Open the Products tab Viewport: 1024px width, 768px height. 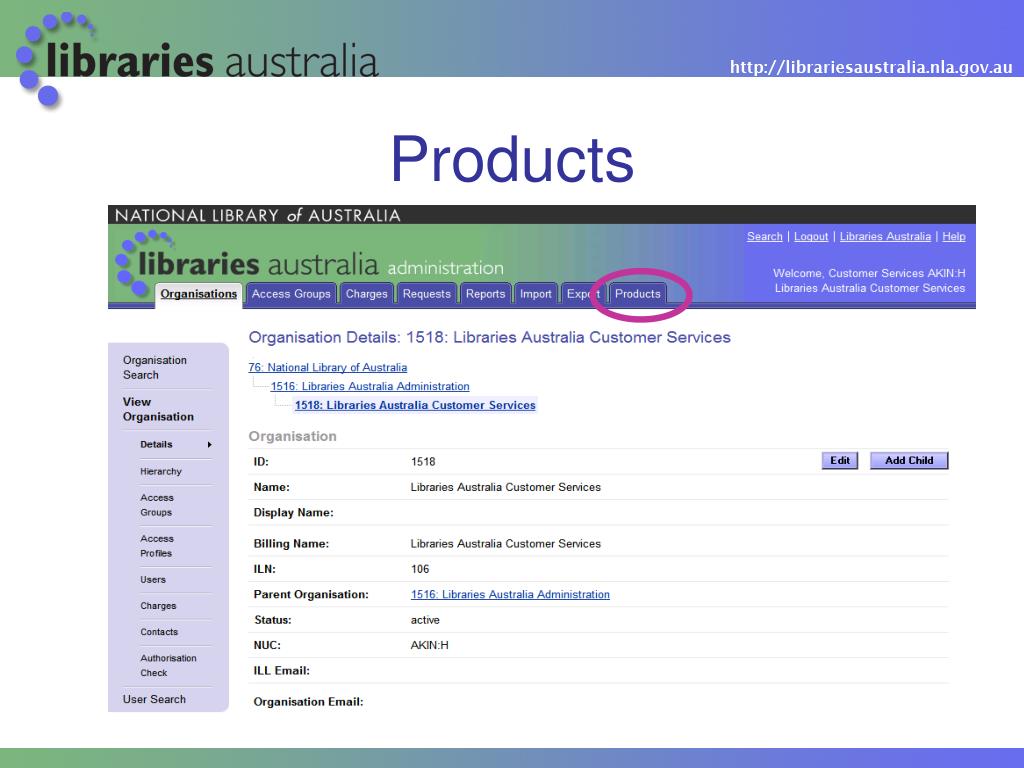click(x=637, y=294)
